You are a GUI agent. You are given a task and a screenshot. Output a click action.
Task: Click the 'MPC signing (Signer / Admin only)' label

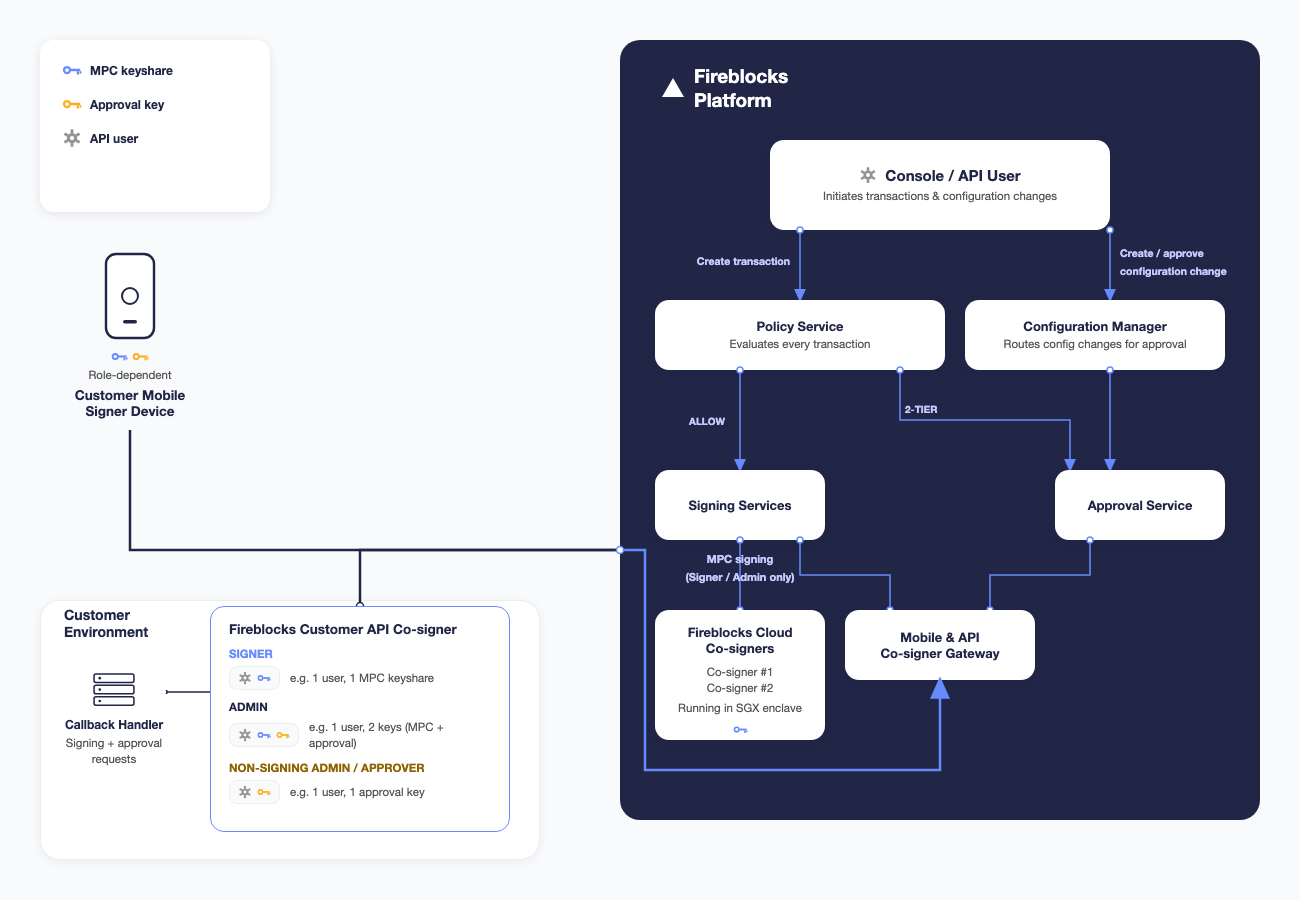pyautogui.click(x=740, y=568)
